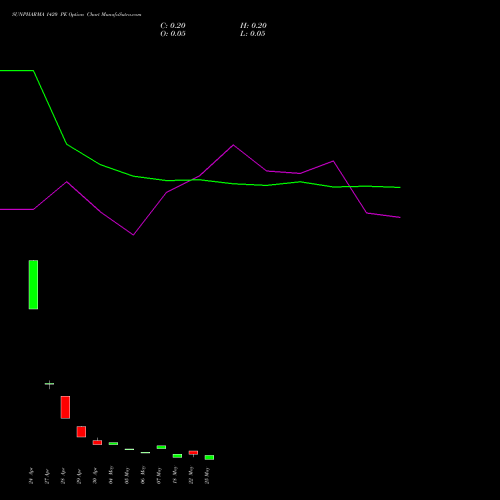
Task: Click the open value O: 0.05
Action: (173, 34)
